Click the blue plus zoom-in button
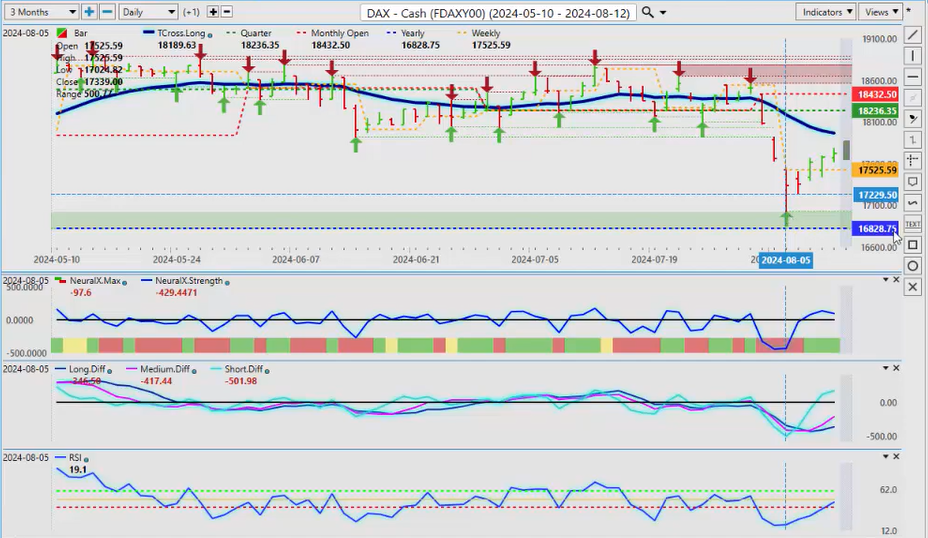928x538 pixels. [88, 12]
